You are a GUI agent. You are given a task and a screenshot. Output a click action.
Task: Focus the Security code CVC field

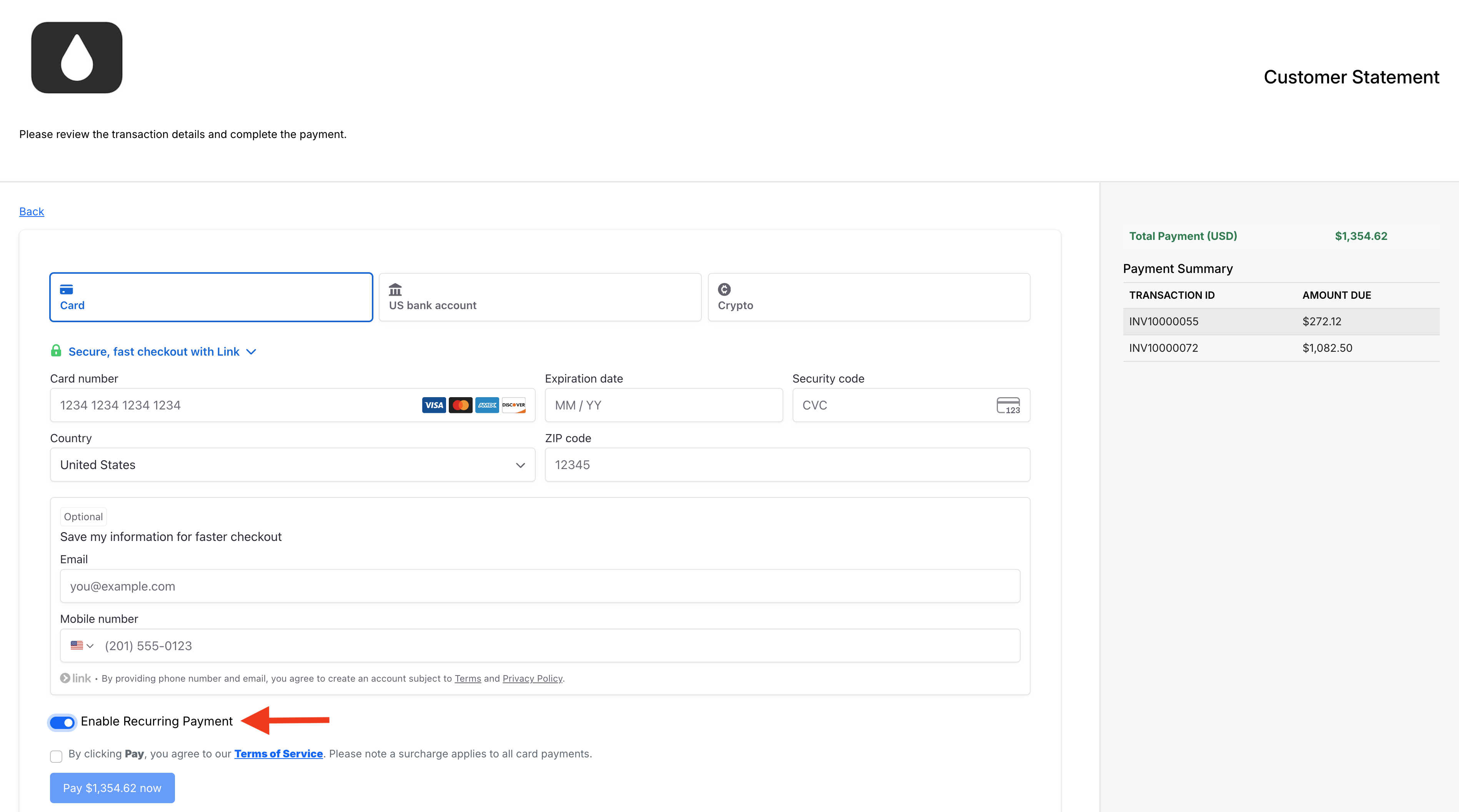click(911, 405)
